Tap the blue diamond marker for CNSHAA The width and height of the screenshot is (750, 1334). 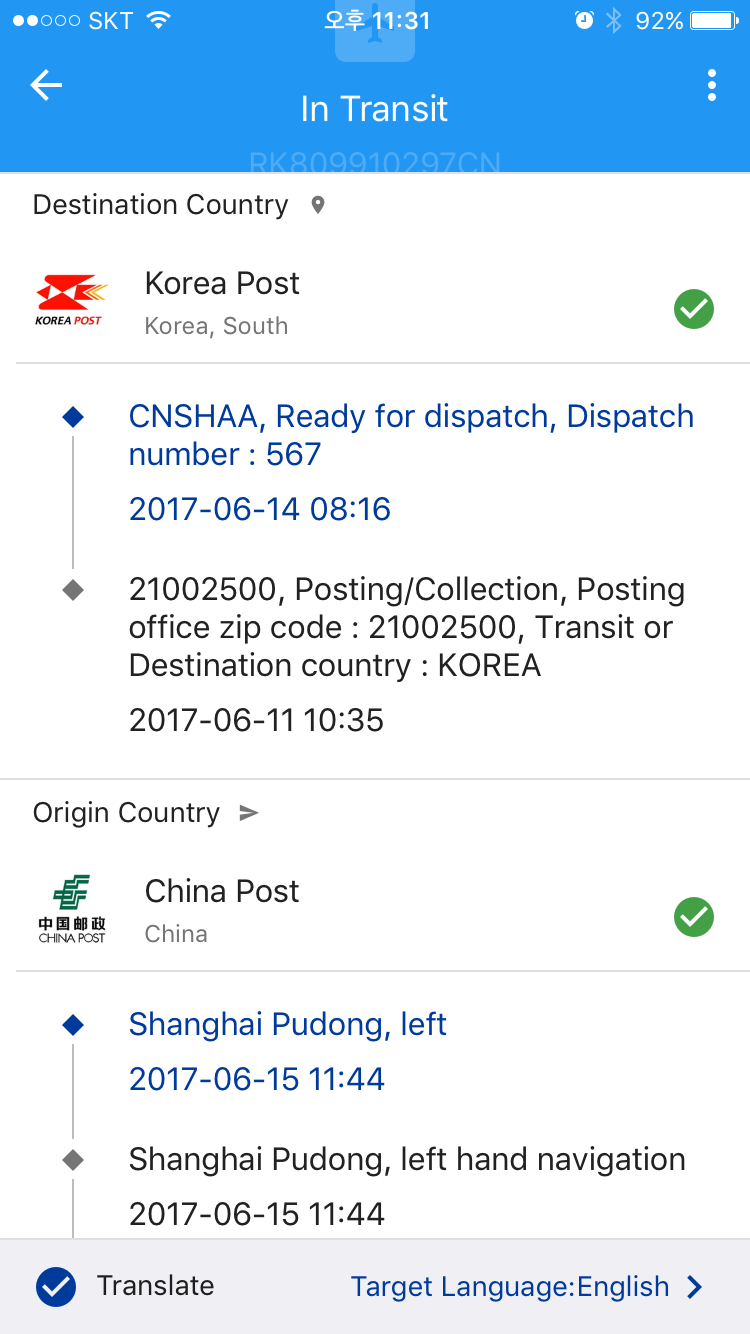(73, 417)
